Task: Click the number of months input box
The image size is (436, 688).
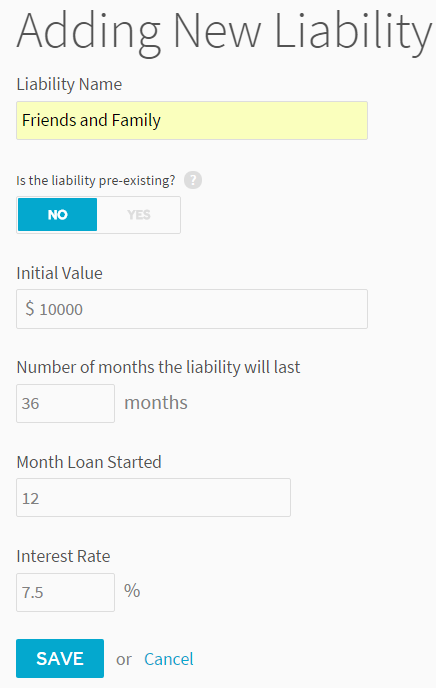Action: [x=65, y=404]
